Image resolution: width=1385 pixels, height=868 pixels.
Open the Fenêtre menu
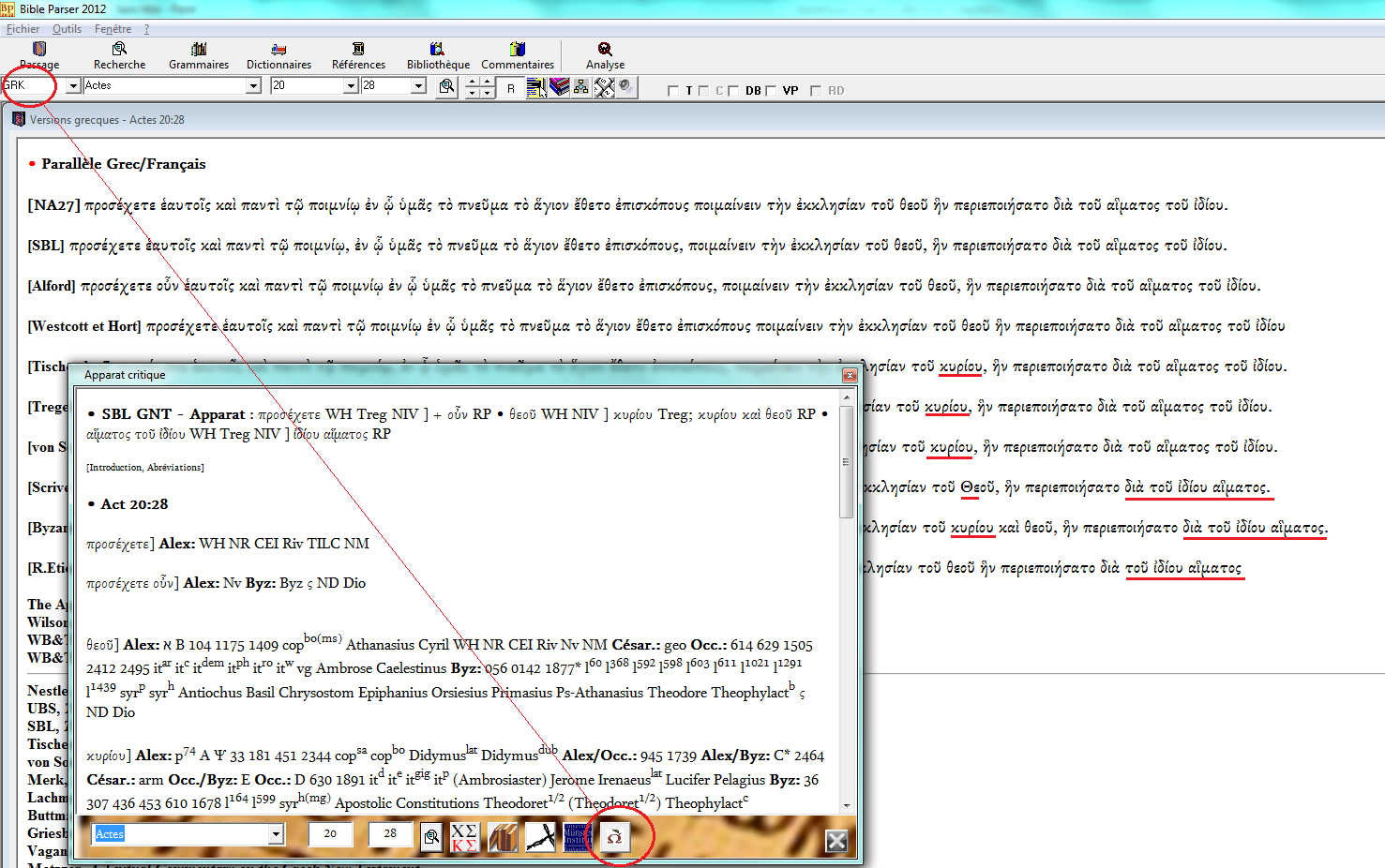tap(113, 29)
